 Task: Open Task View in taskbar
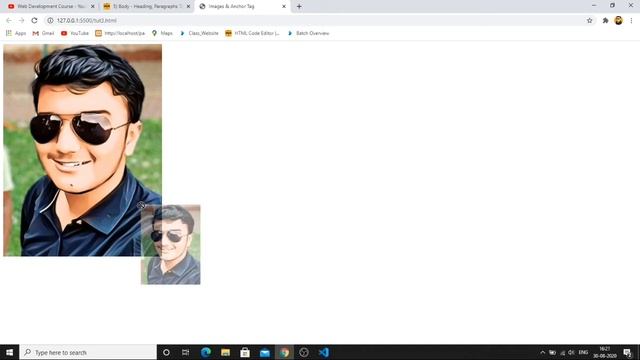[x=186, y=352]
